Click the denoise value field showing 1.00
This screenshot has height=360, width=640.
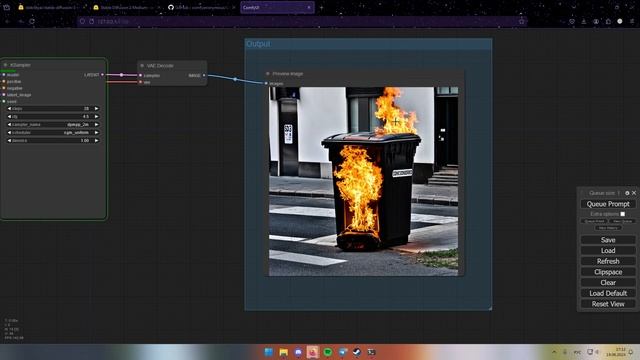click(53, 140)
